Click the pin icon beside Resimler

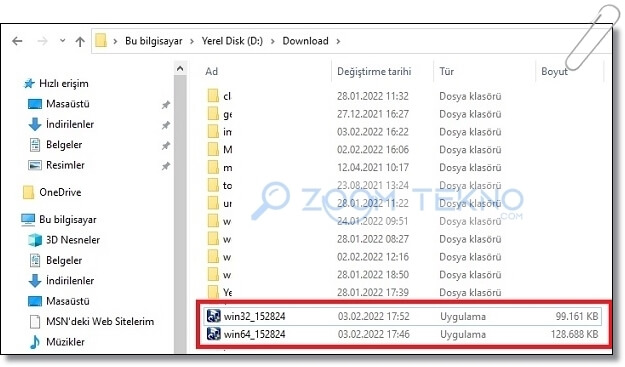(x=165, y=166)
